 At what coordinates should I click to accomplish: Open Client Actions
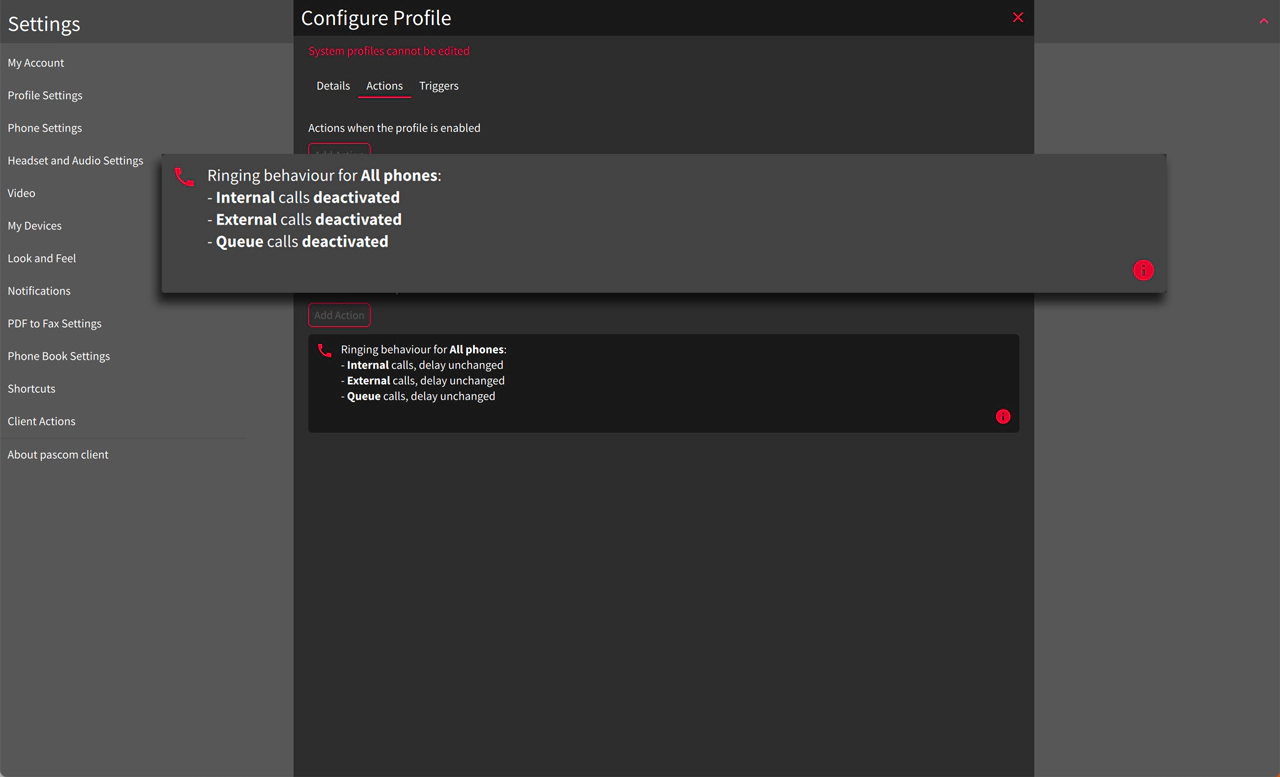pos(41,421)
